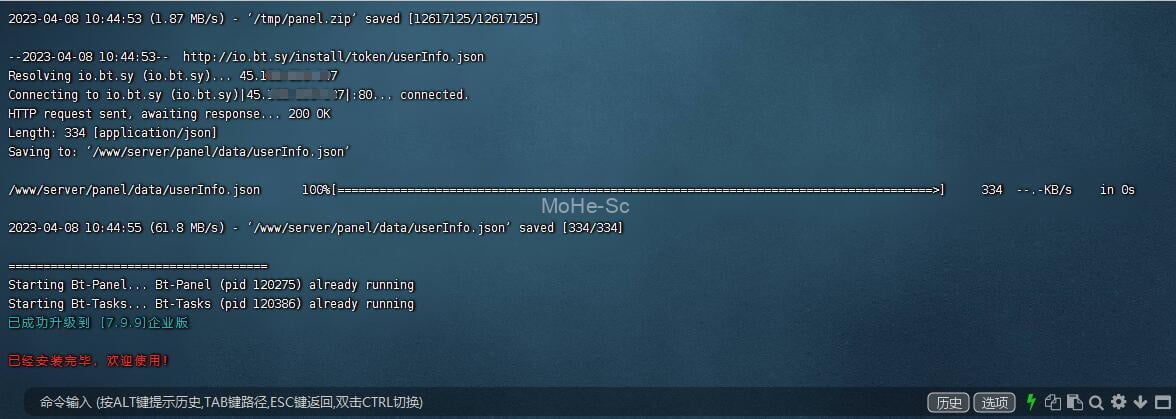Focus the 命令输入 command input field
This screenshot has height=419, width=1176.
(x=472, y=403)
